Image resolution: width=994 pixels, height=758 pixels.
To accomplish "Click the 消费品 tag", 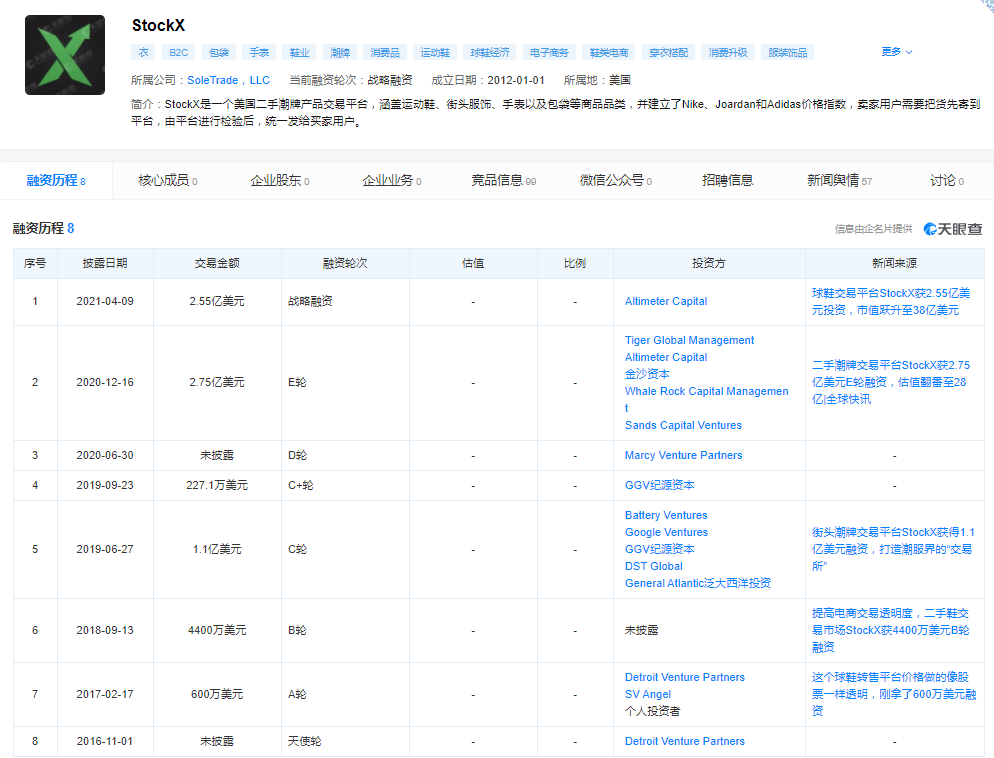I will click(x=385, y=53).
